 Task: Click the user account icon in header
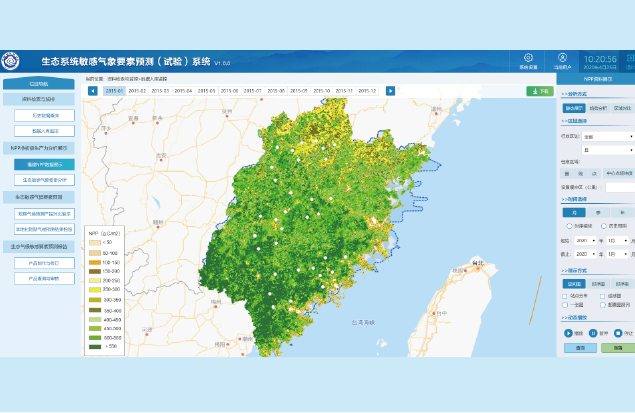pyautogui.click(x=562, y=58)
